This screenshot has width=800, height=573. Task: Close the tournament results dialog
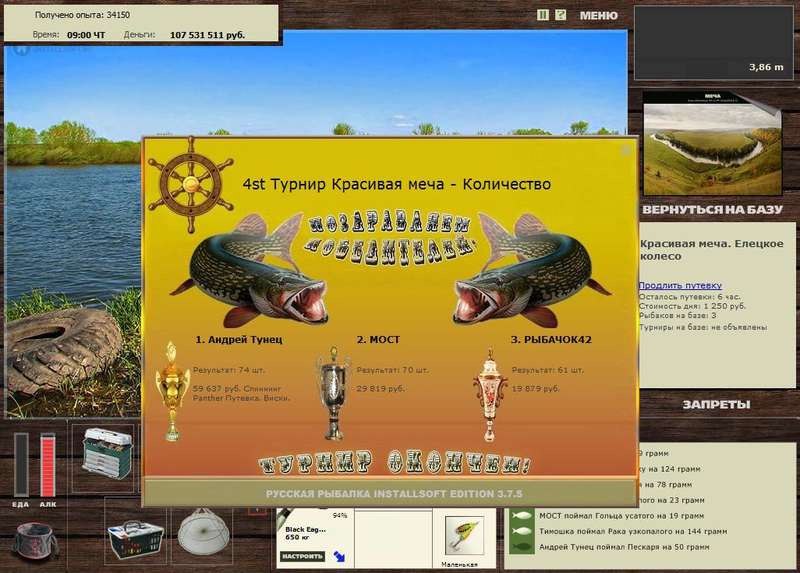coord(626,150)
